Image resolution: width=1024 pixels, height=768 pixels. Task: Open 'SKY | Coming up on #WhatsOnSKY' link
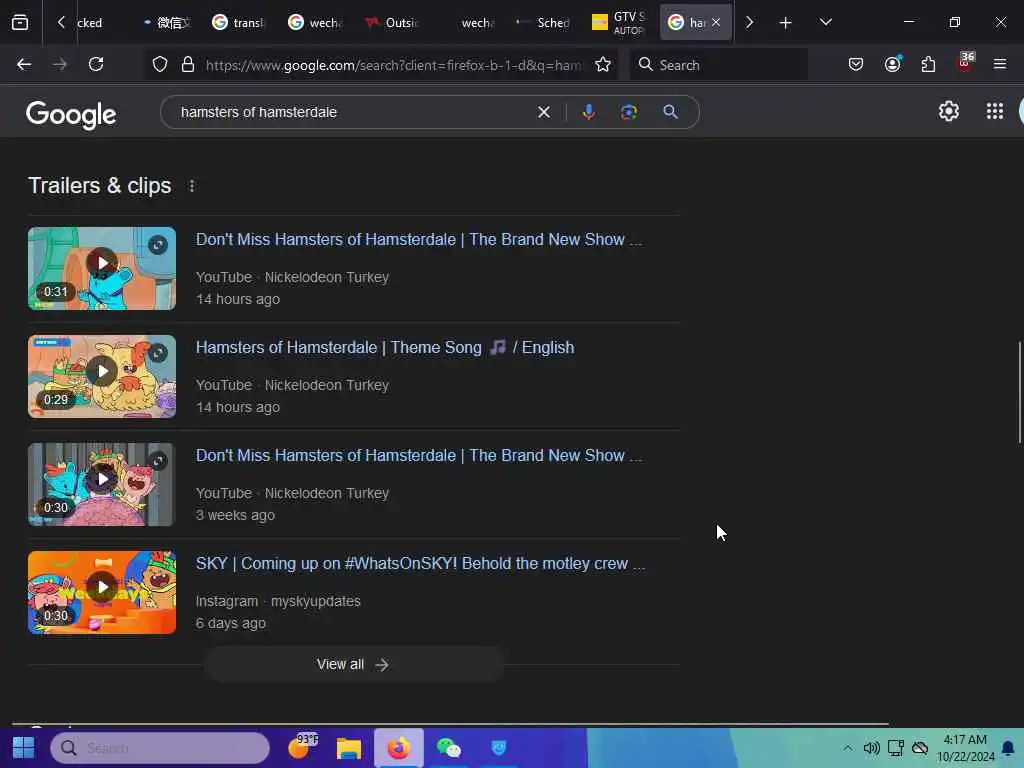(x=421, y=564)
